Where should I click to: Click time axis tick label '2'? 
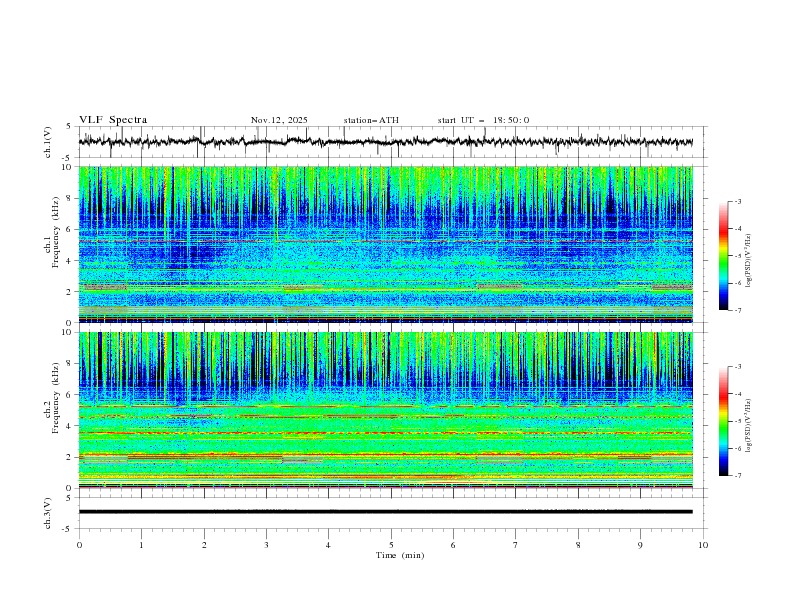coord(204,545)
